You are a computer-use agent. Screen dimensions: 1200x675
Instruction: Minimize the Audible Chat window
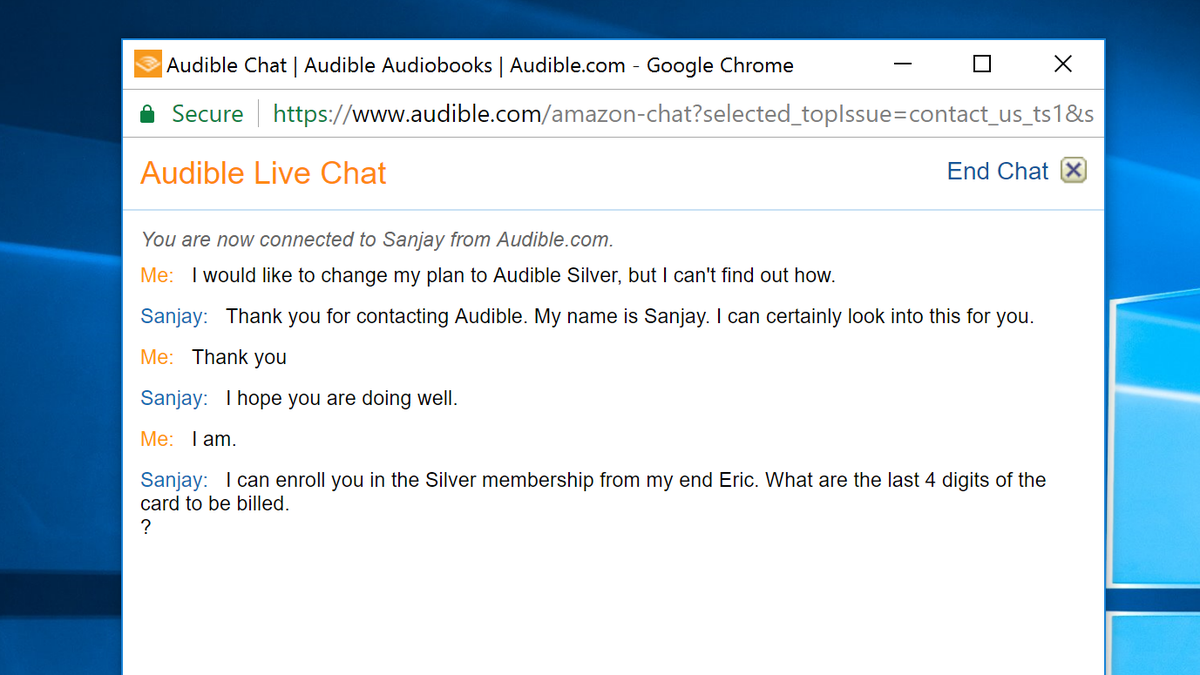(x=903, y=64)
